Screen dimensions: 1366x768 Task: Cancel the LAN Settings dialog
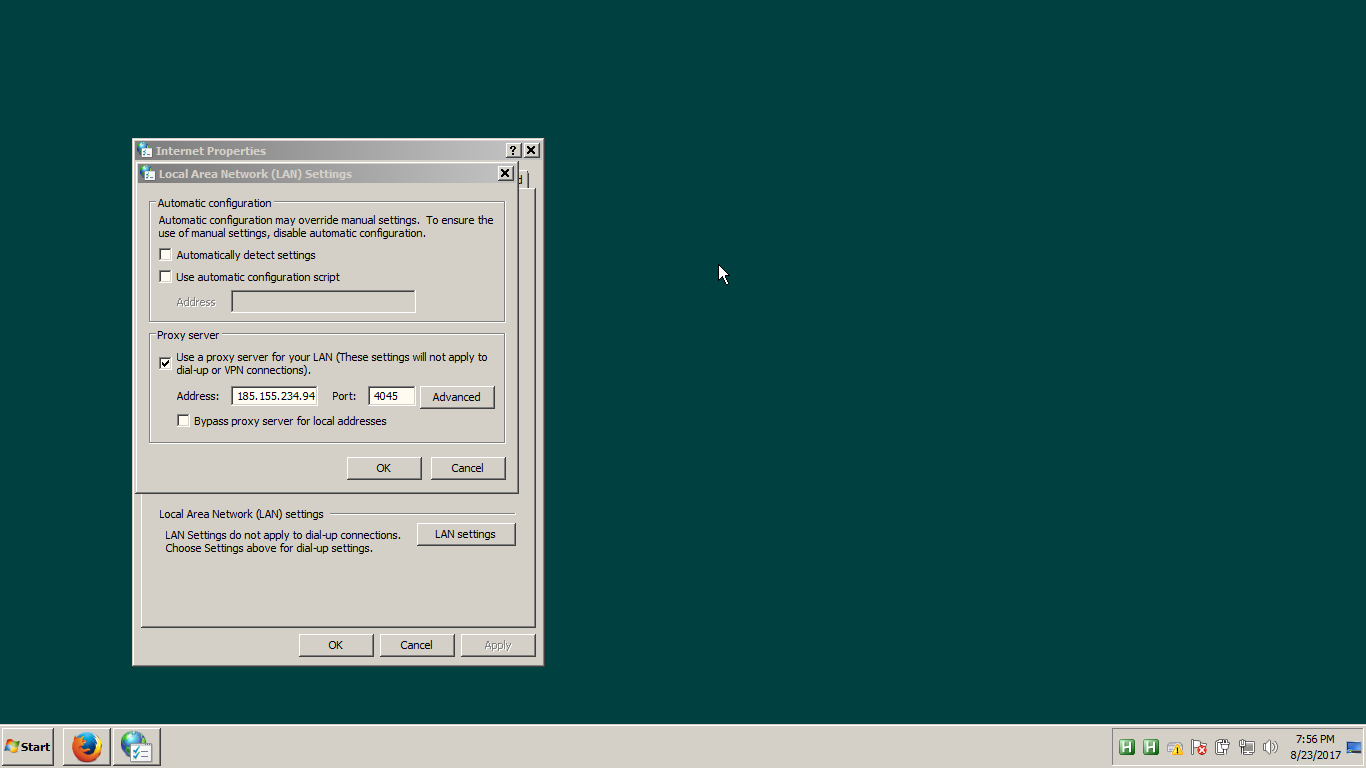467,468
